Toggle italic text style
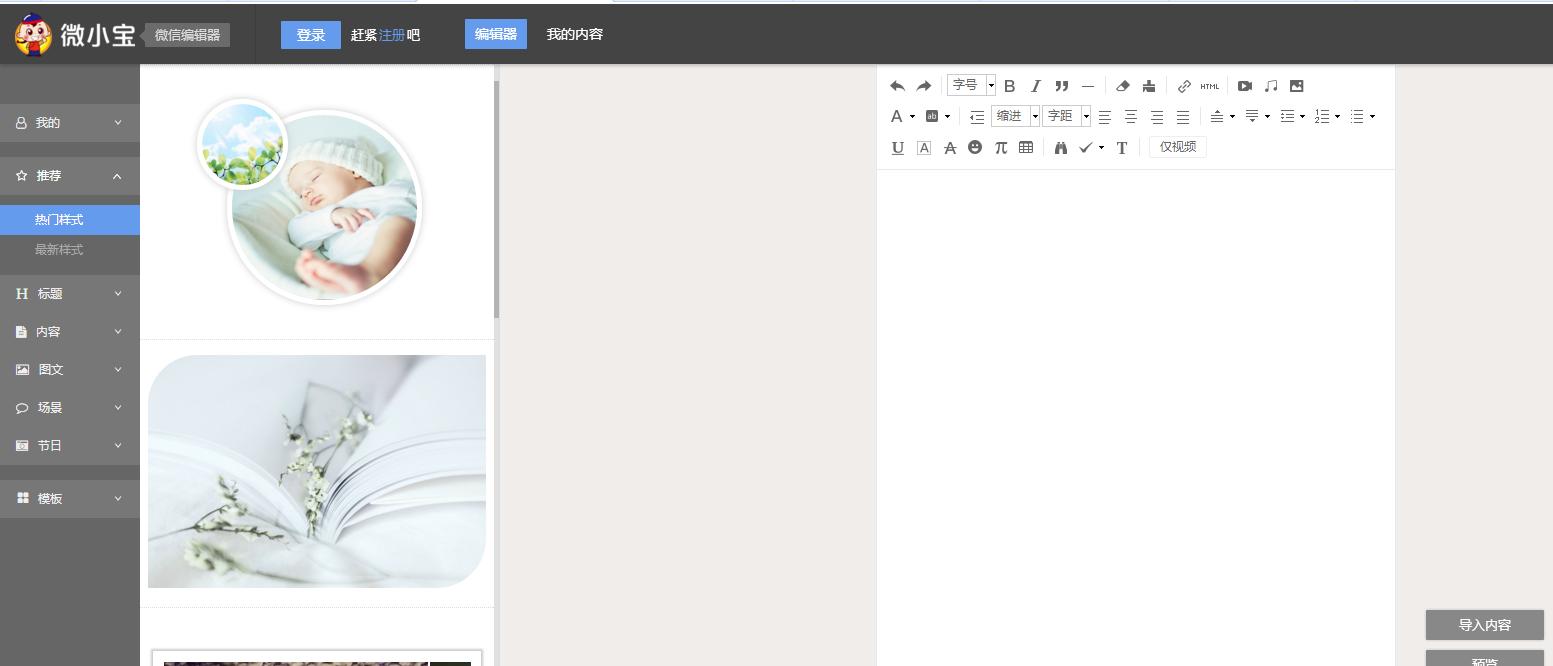Screen dimensions: 1553x666 pyautogui.click(x=1035, y=86)
